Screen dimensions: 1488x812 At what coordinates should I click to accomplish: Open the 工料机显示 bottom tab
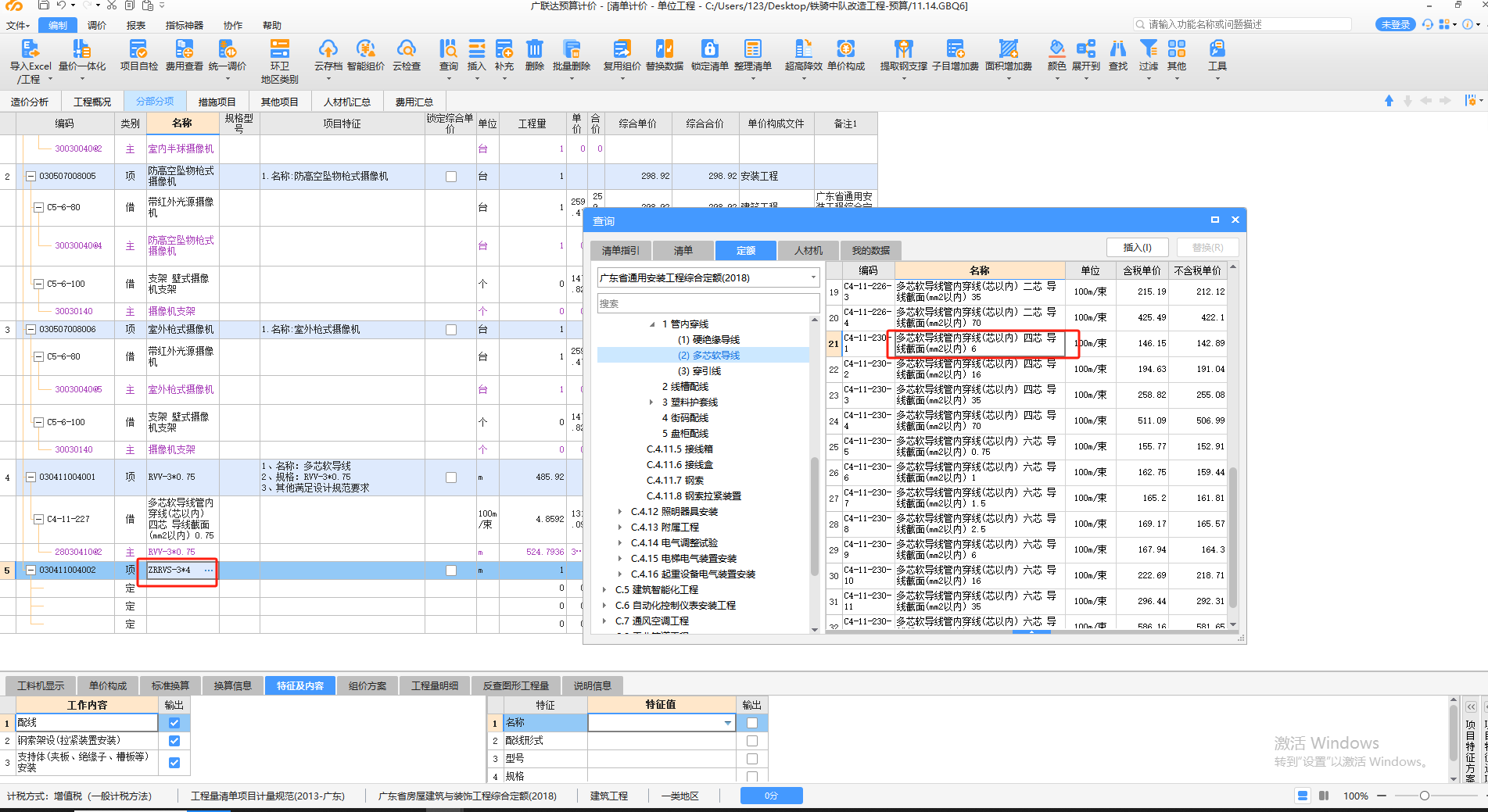(x=41, y=686)
